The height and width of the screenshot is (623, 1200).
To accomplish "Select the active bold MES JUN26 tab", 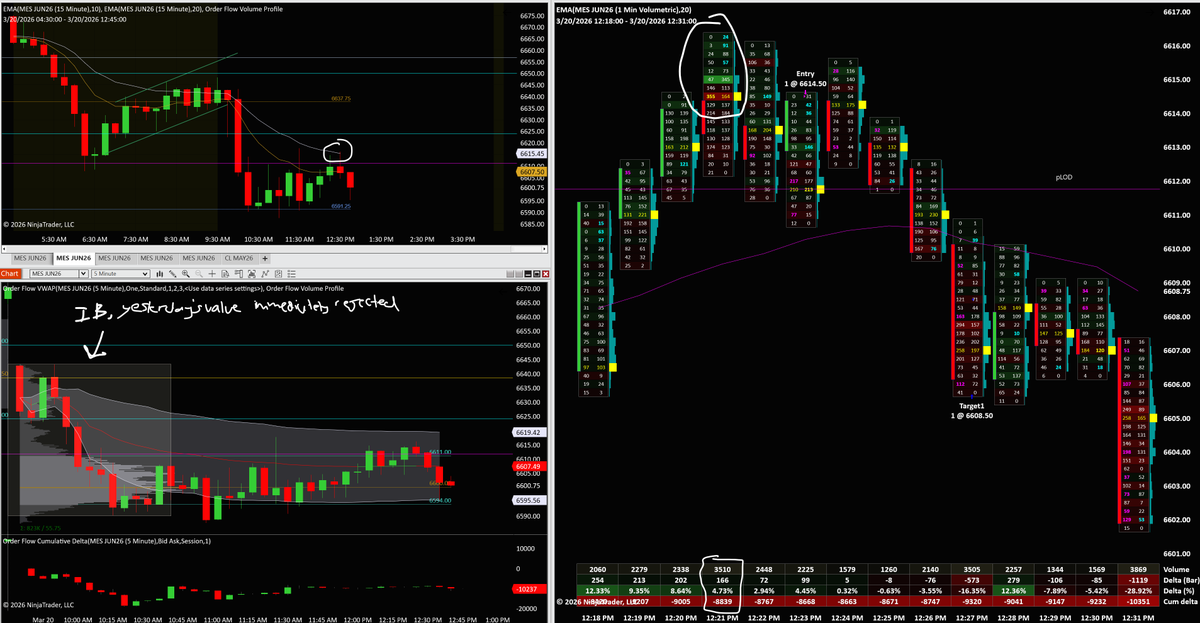I will (x=74, y=258).
